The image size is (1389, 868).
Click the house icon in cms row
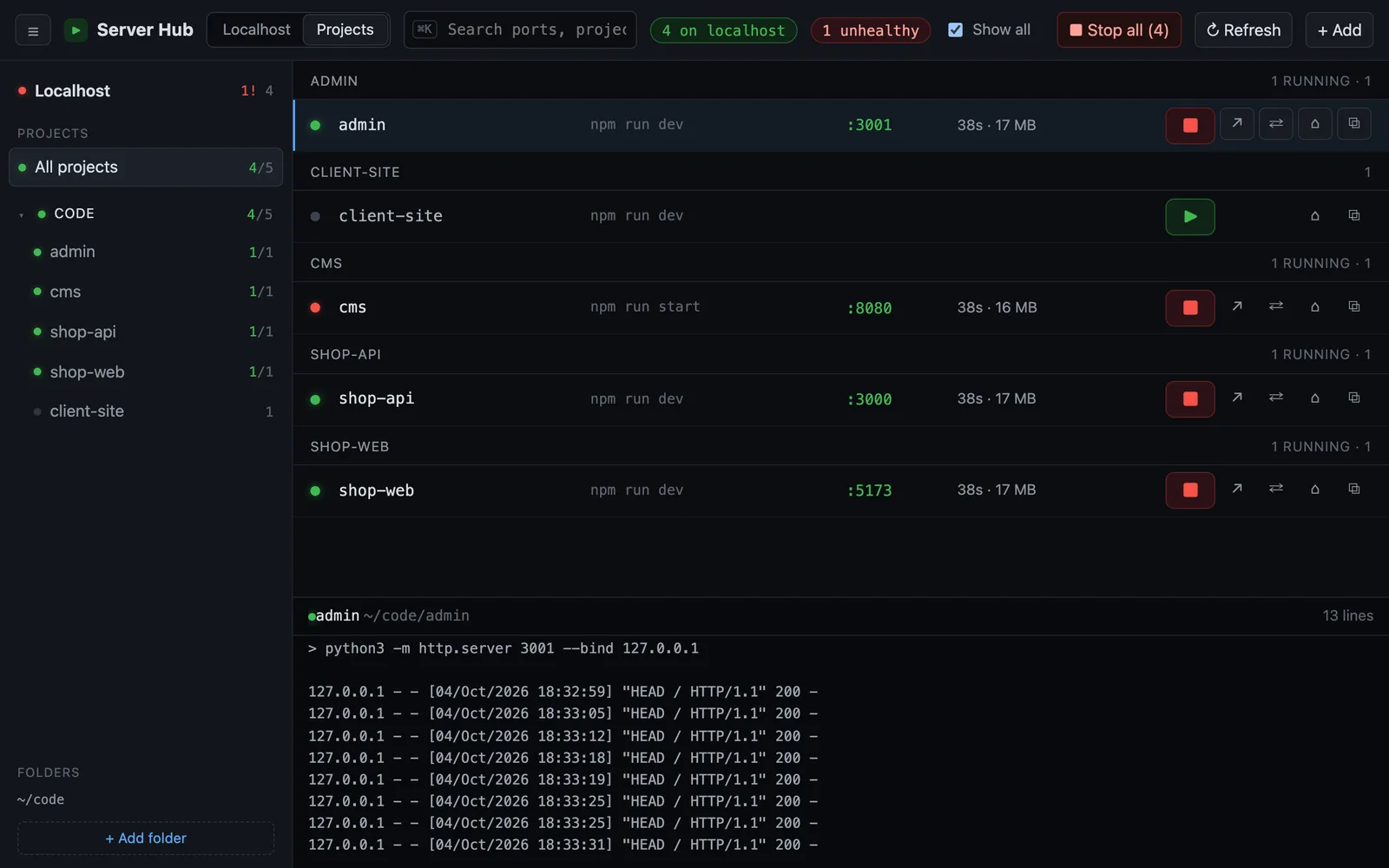(1314, 306)
